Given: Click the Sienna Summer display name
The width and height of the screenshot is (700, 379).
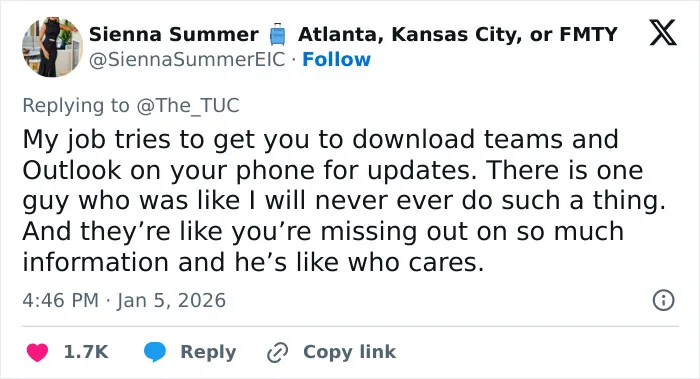Looking at the screenshot, I should point(174,34).
